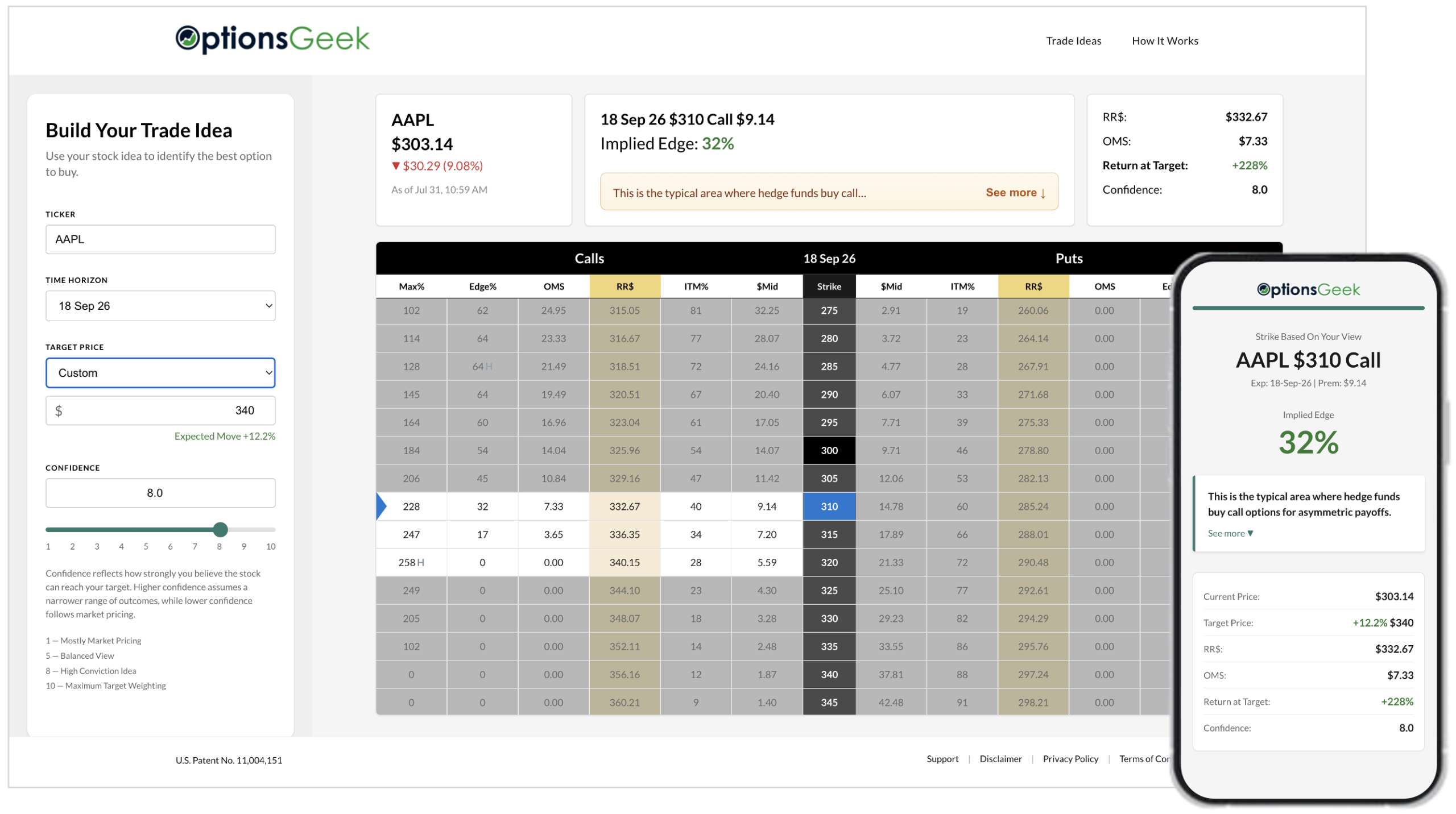Open the Support footer link
Screen dimensions: 1456x814
click(942, 759)
